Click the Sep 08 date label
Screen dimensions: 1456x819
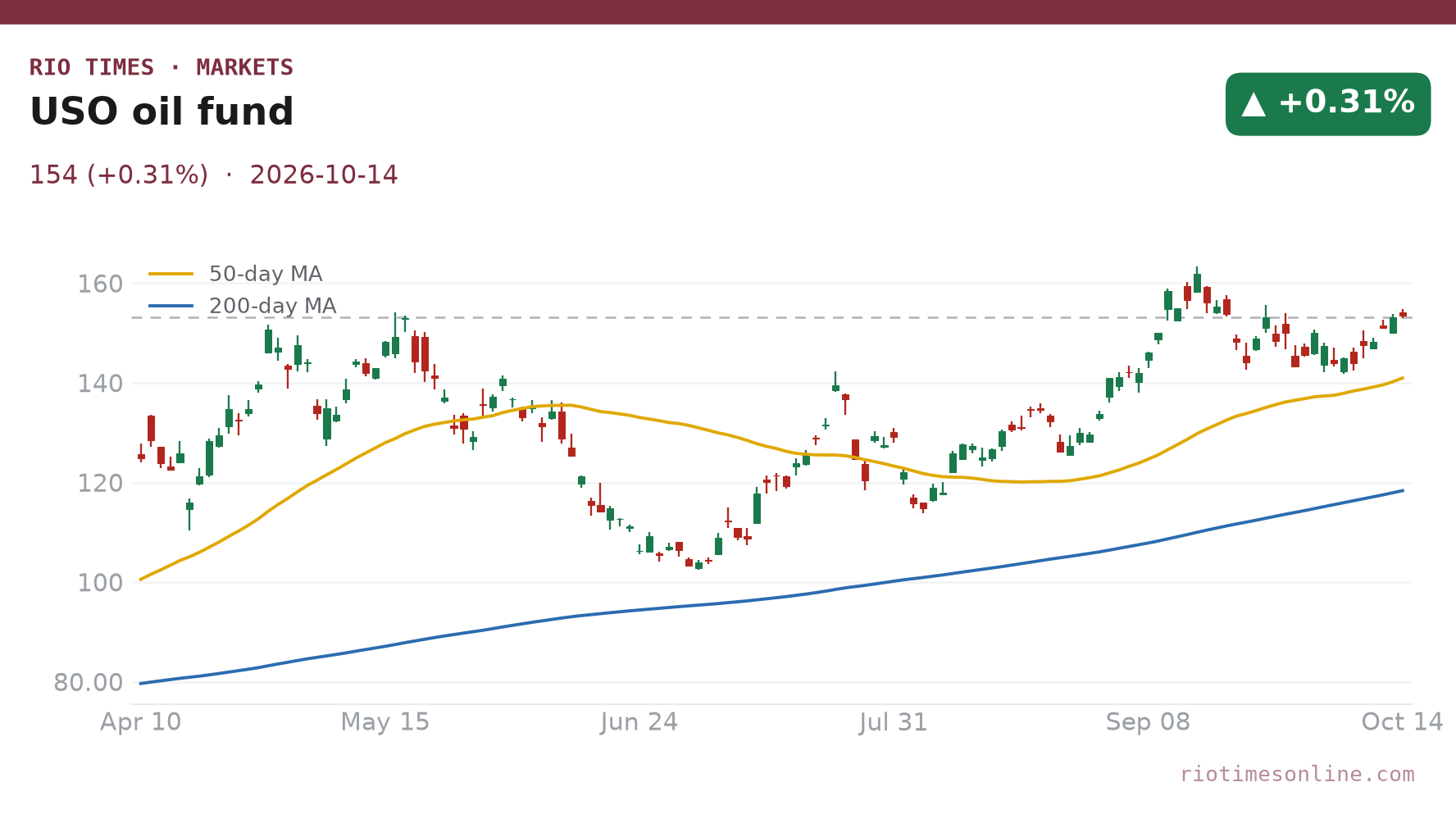[x=1148, y=722]
